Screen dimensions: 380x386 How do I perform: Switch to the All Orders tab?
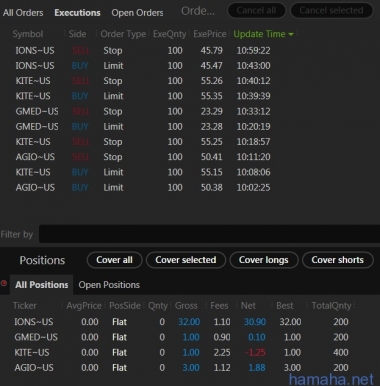click(23, 13)
